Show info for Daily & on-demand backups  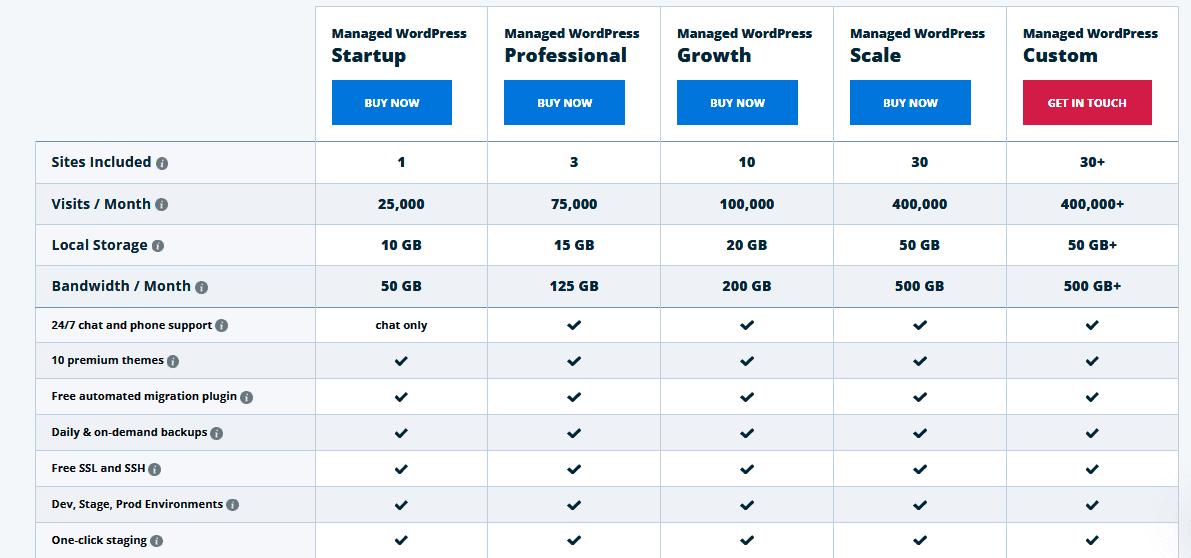coord(216,433)
